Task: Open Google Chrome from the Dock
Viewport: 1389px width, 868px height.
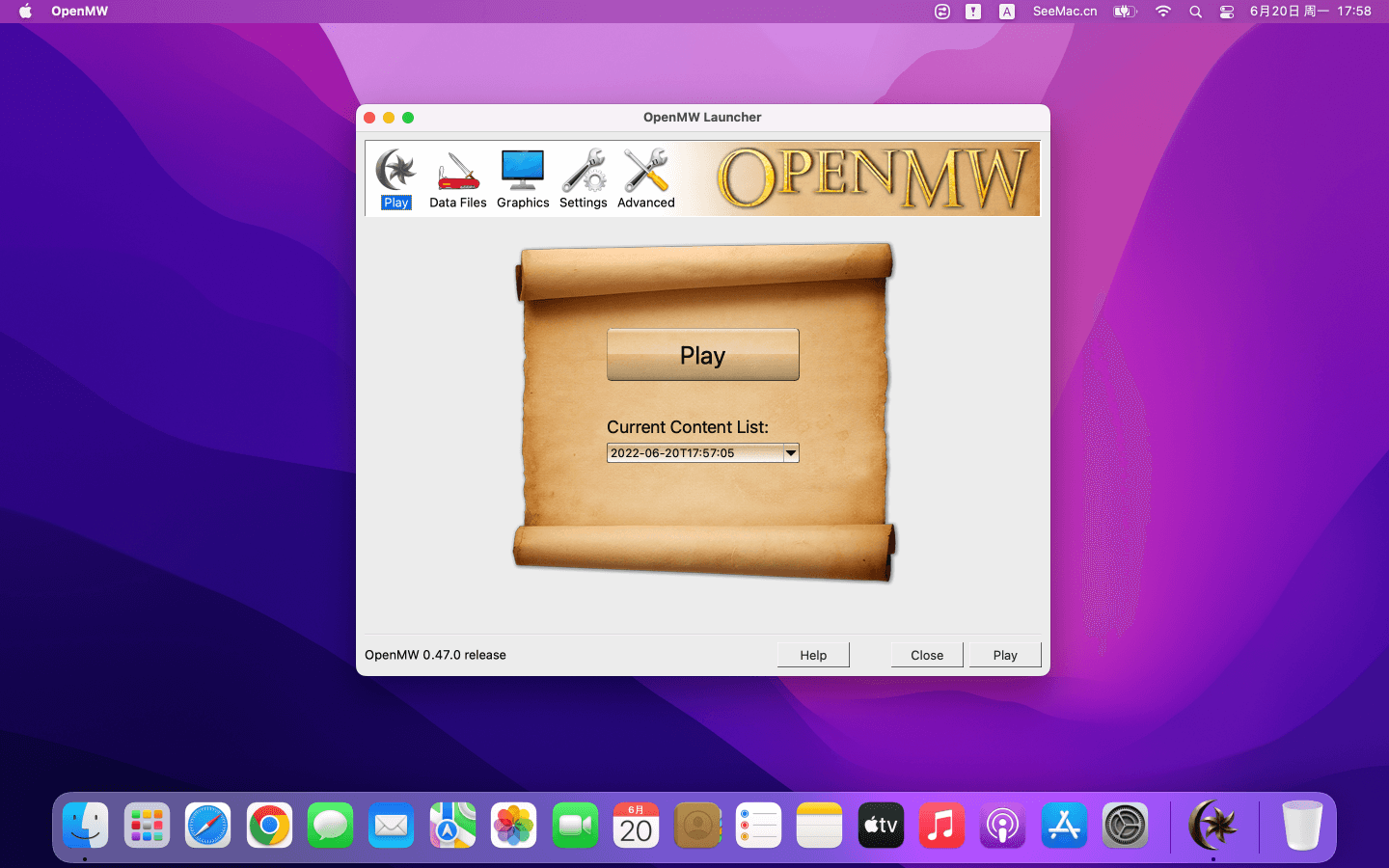Action: (269, 826)
